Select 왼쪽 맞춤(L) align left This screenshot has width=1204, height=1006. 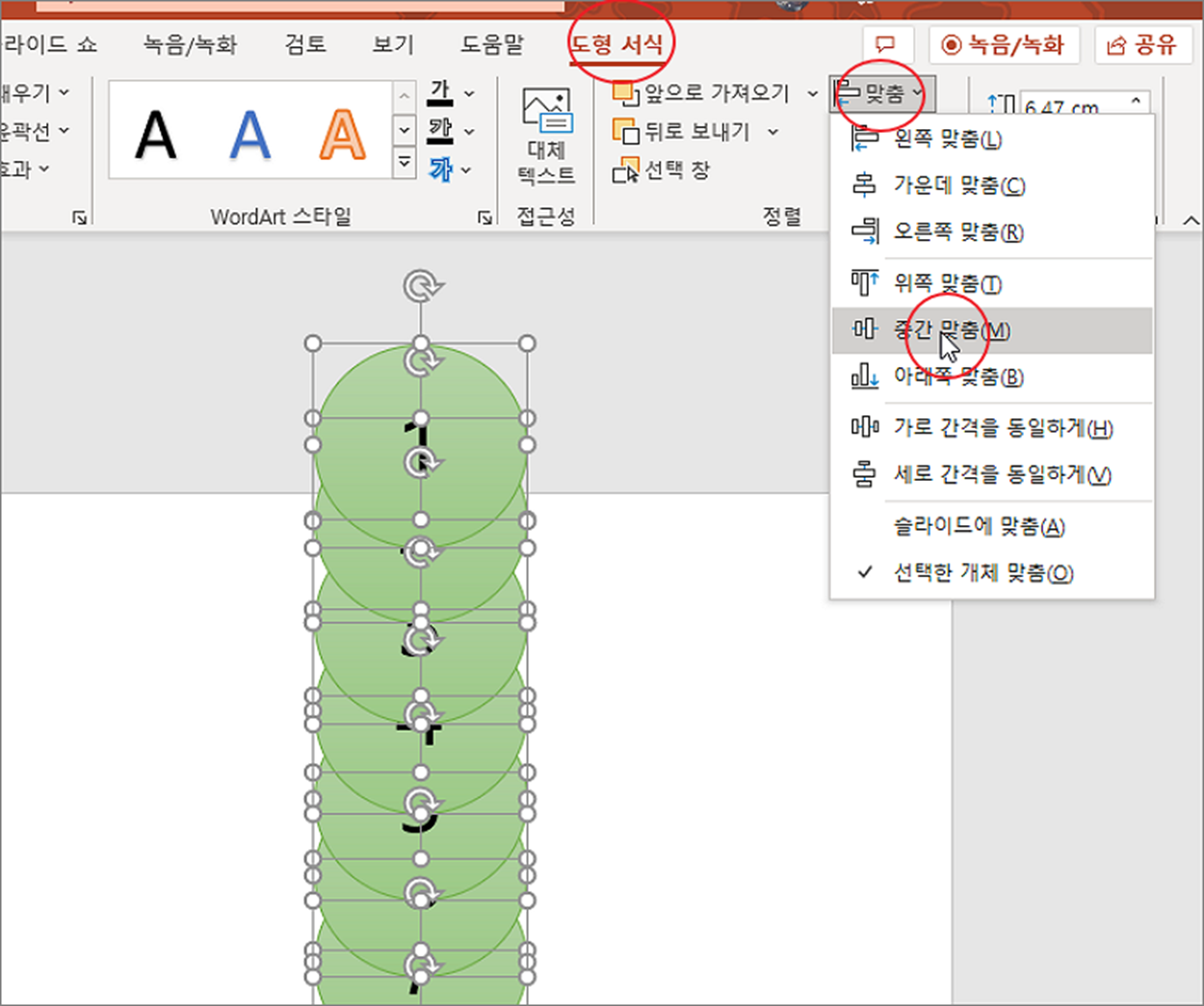pos(992,139)
